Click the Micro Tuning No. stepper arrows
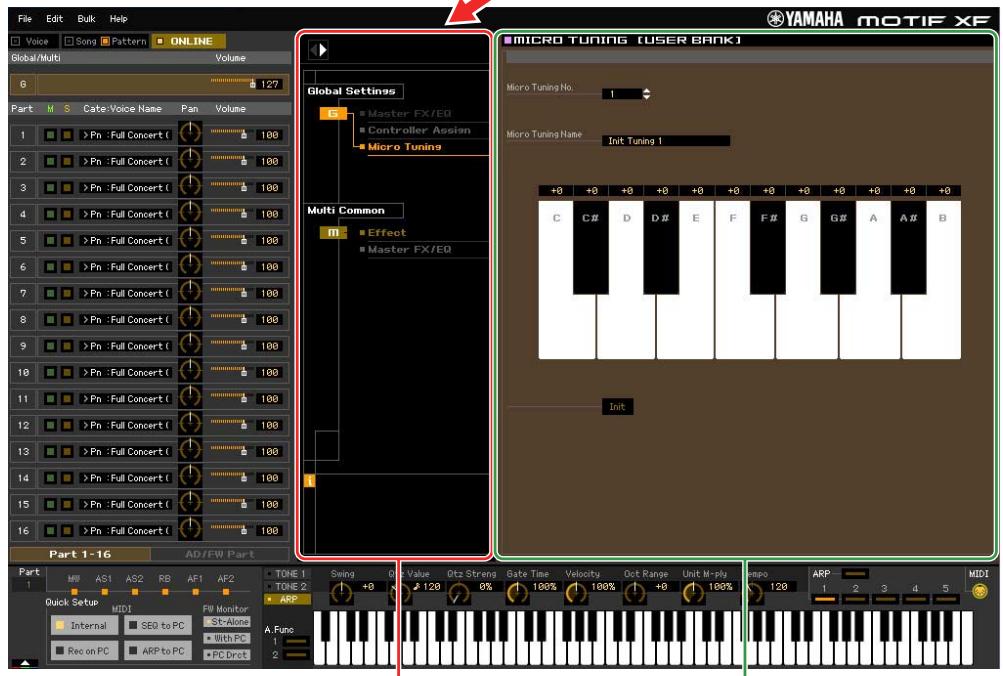 [646, 94]
